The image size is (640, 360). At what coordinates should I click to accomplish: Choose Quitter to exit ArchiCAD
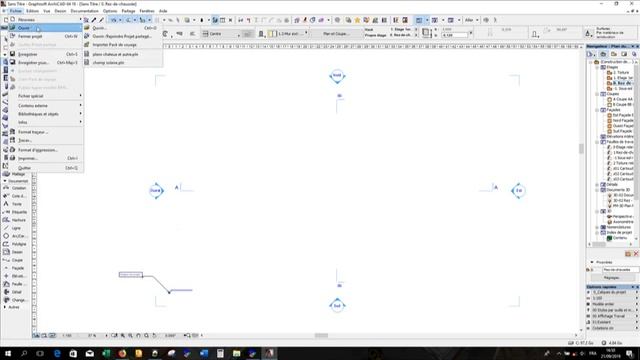point(46,168)
